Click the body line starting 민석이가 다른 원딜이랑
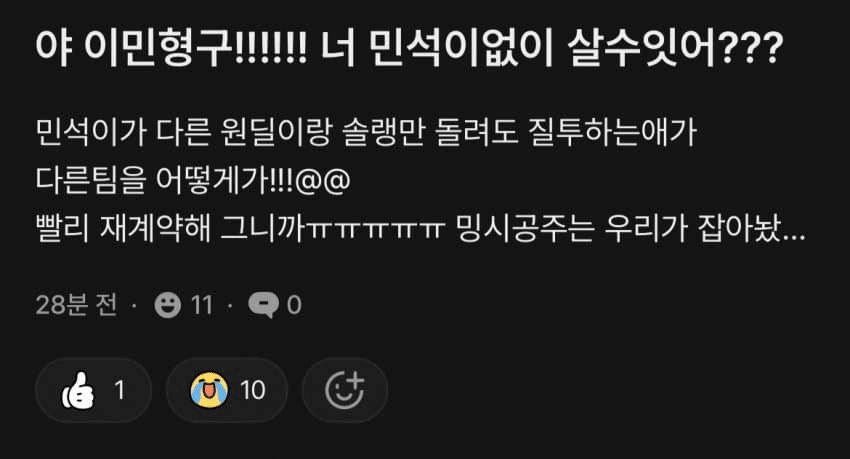 [366, 132]
